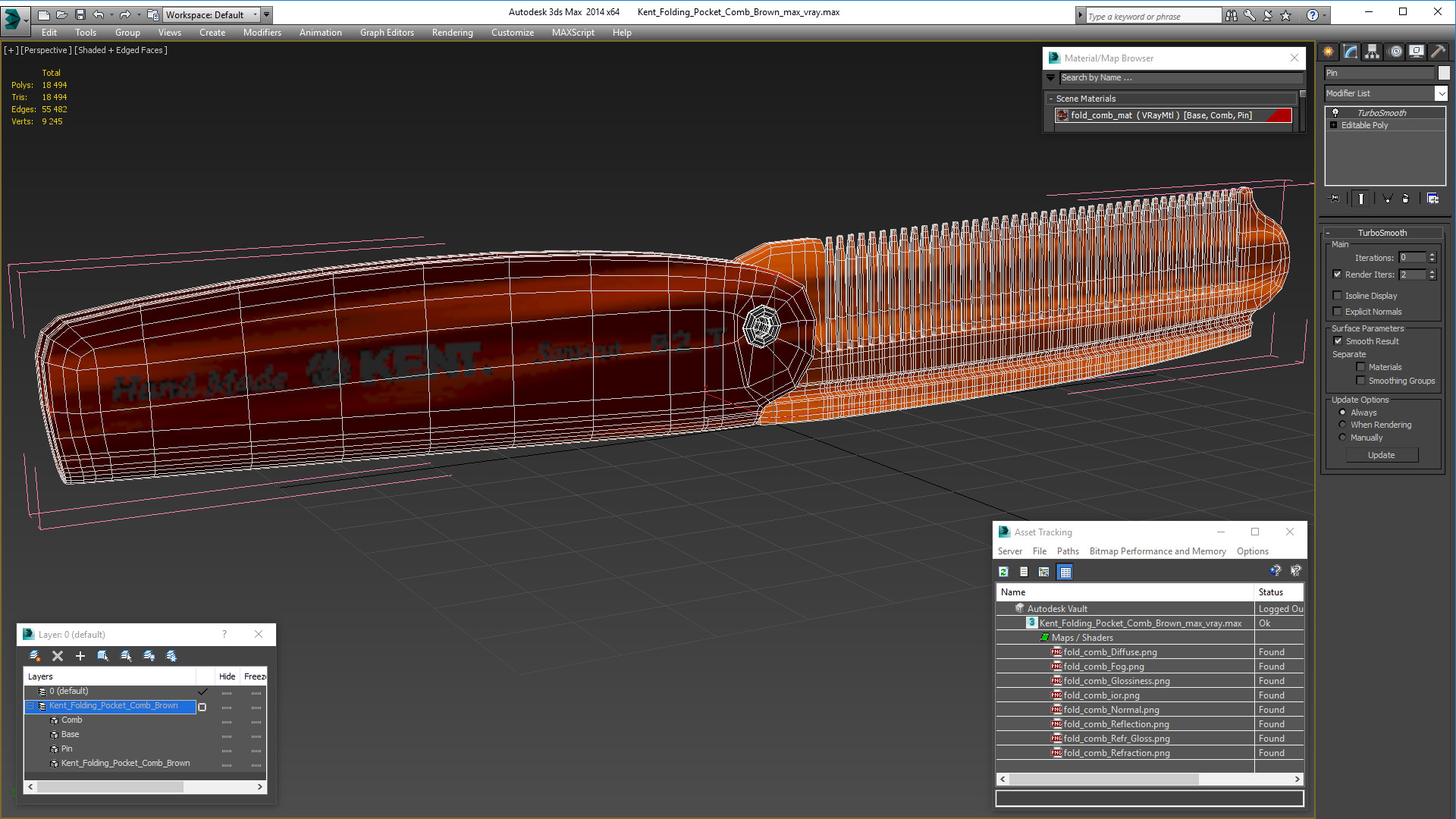Click Select Highlighted Objects and Layers icon
Image resolution: width=1456 pixels, height=819 pixels.
(103, 656)
